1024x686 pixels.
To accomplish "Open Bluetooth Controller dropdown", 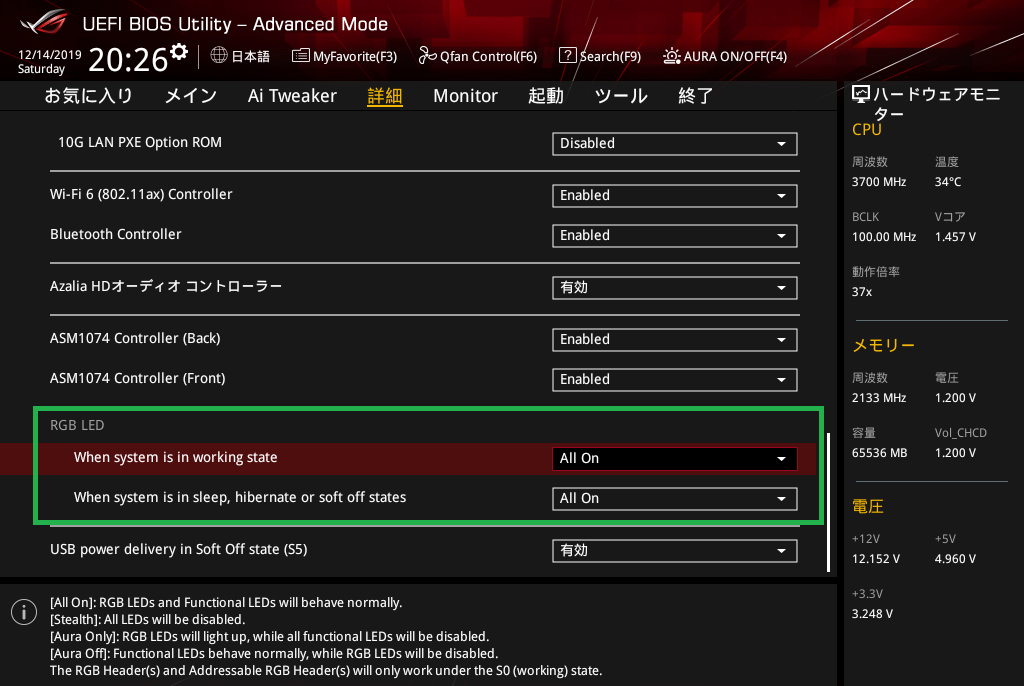I will click(x=675, y=236).
